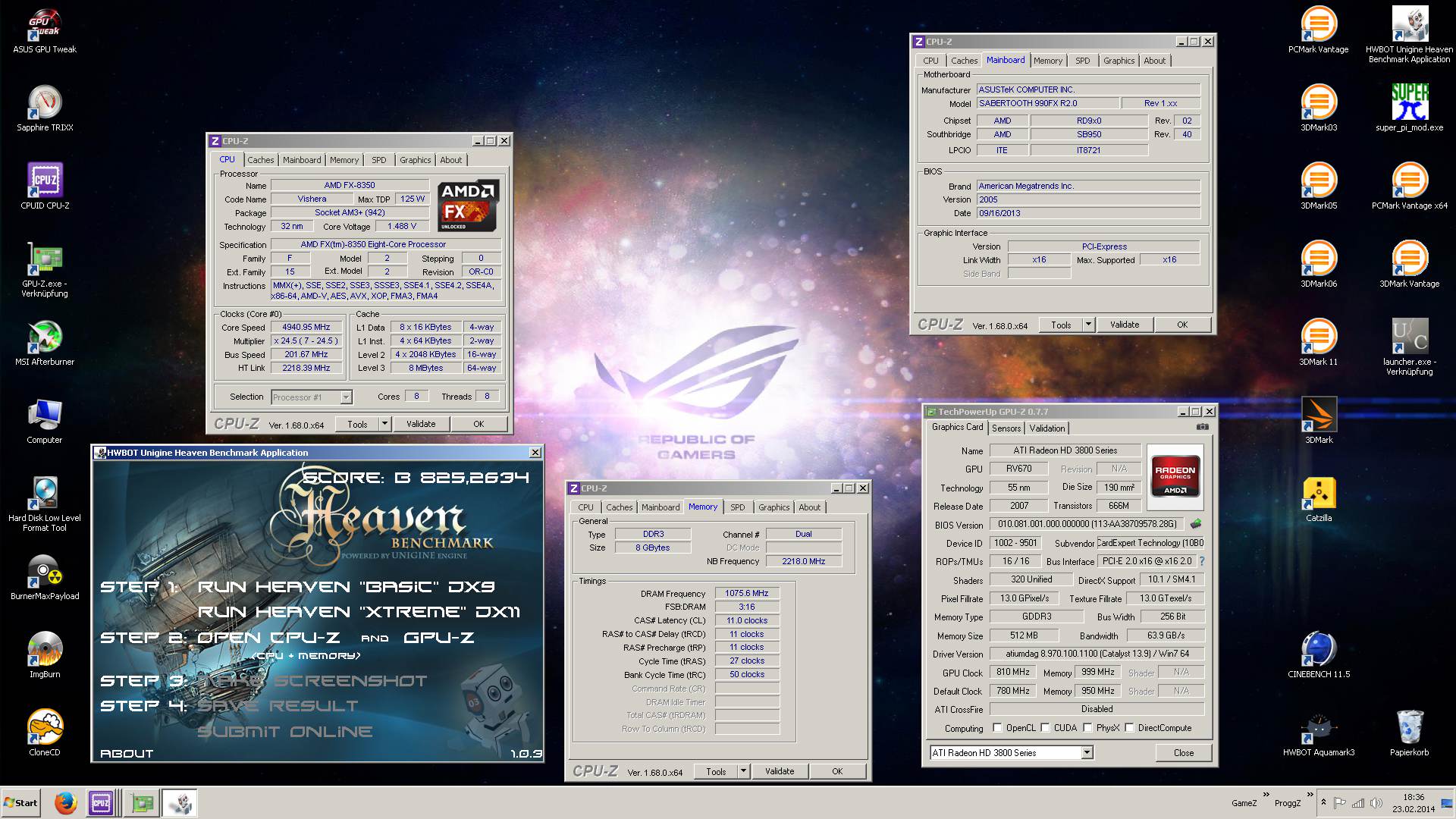Click the Close button in GPU-Z
This screenshot has height=819, width=1456.
(x=1183, y=752)
